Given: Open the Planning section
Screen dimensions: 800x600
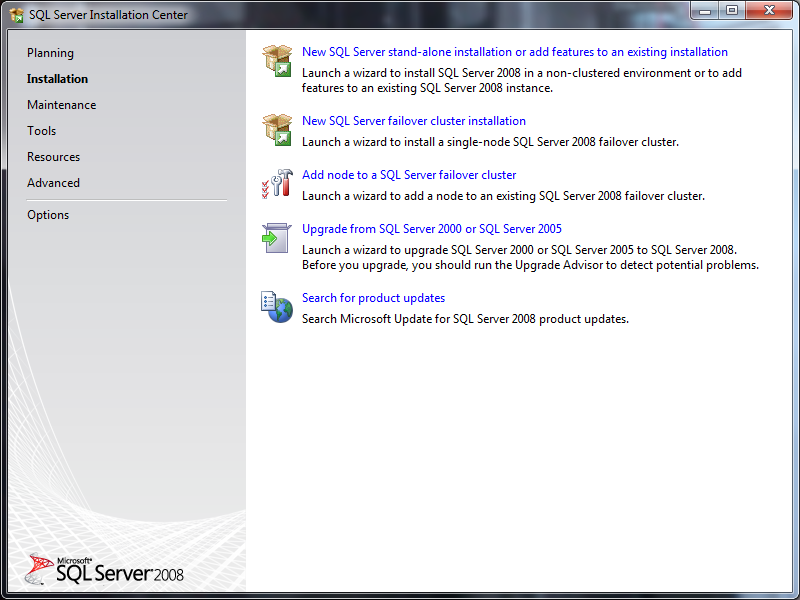Looking at the screenshot, I should [x=50, y=53].
